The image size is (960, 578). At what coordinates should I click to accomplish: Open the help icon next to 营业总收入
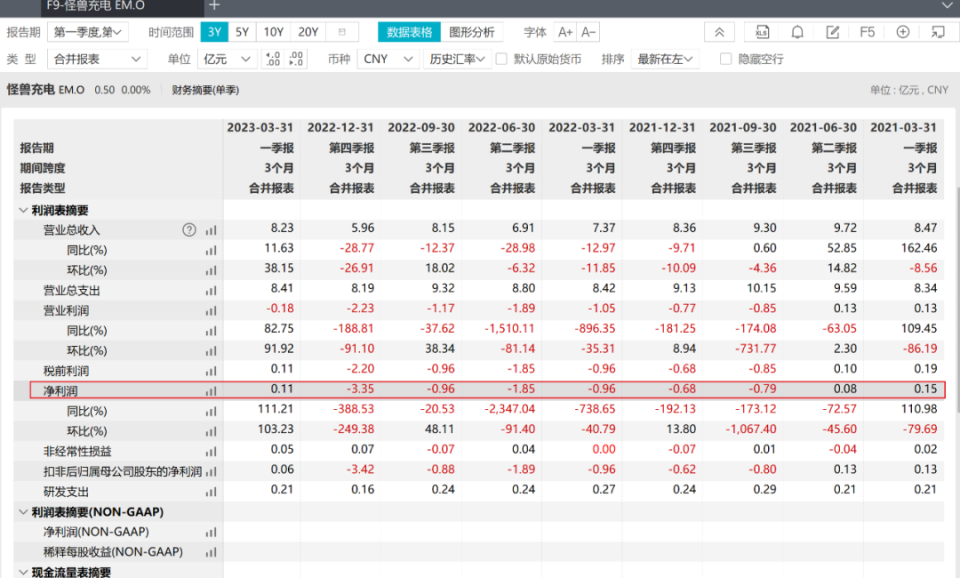[x=189, y=230]
